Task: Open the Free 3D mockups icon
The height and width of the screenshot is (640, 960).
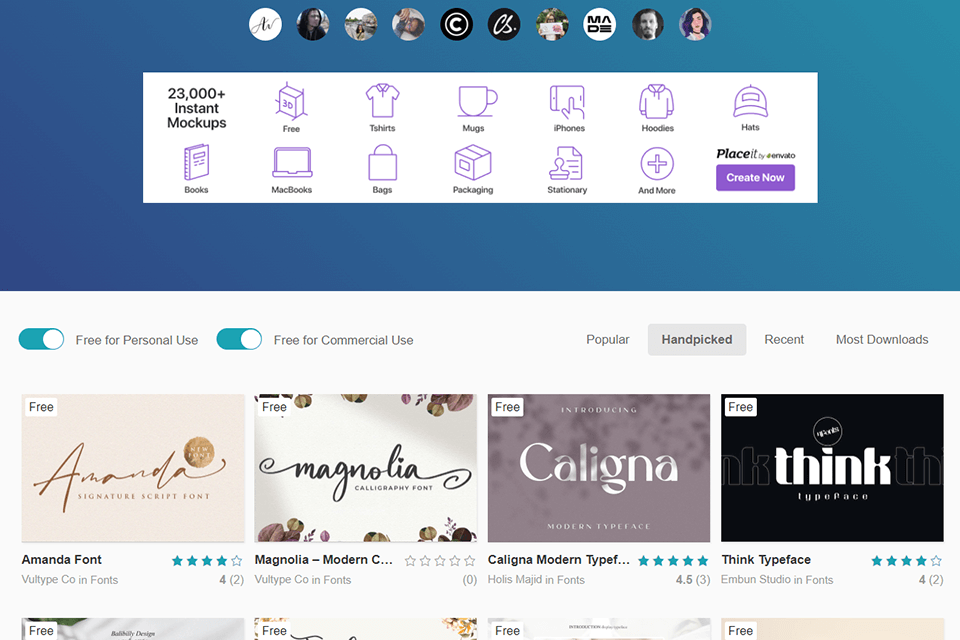Action: (291, 101)
